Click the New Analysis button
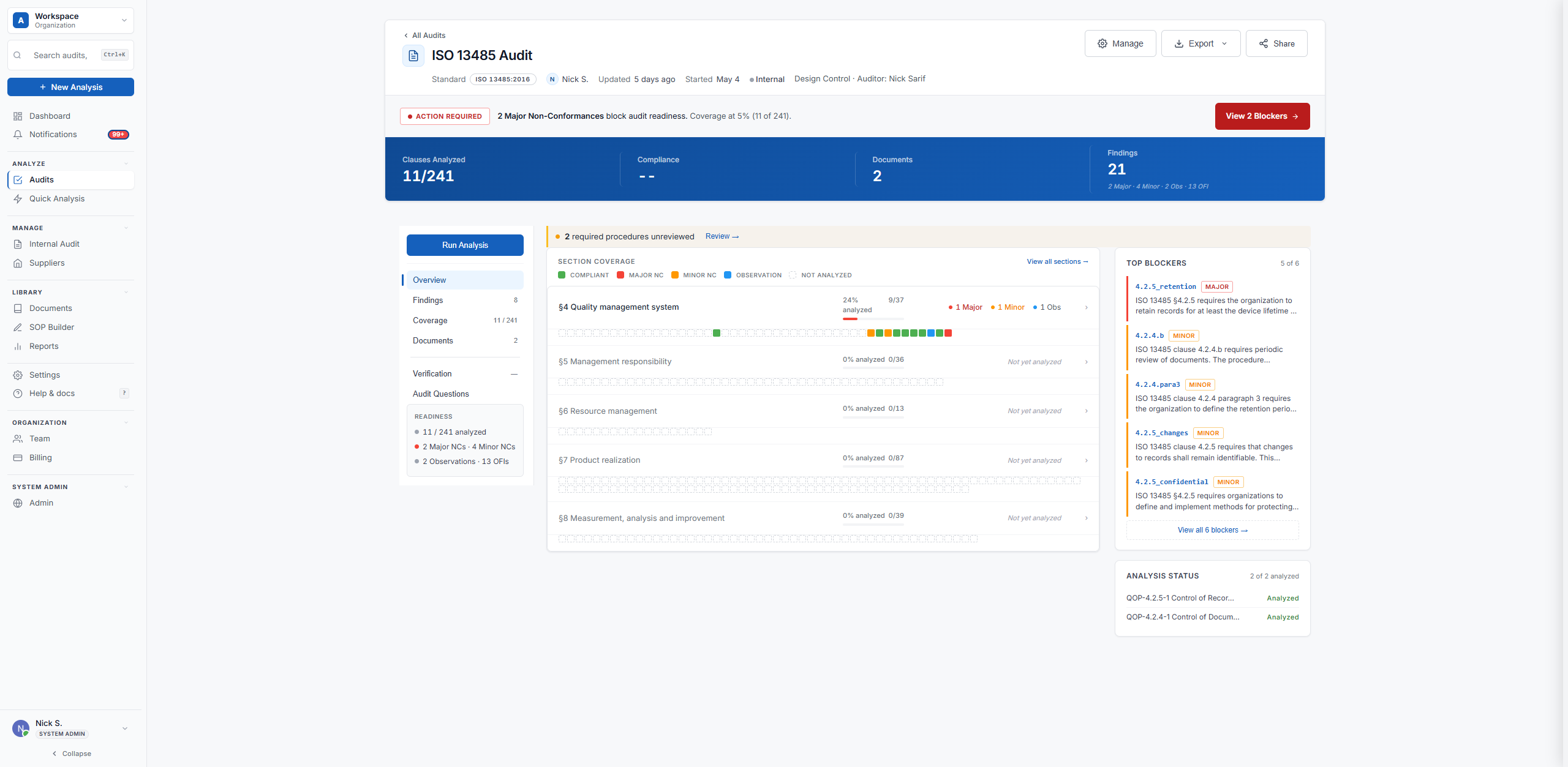 (x=70, y=87)
